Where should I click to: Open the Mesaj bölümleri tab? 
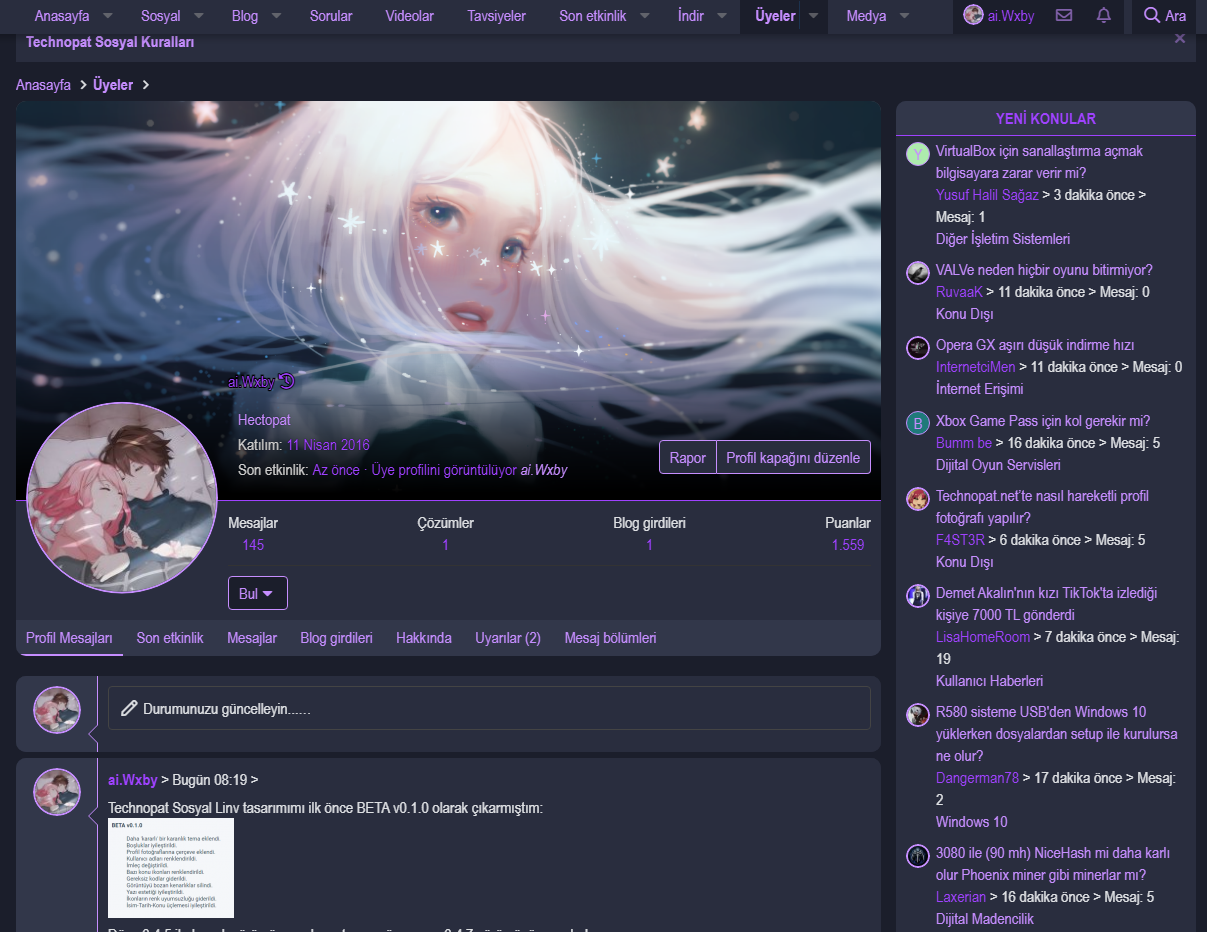(610, 638)
